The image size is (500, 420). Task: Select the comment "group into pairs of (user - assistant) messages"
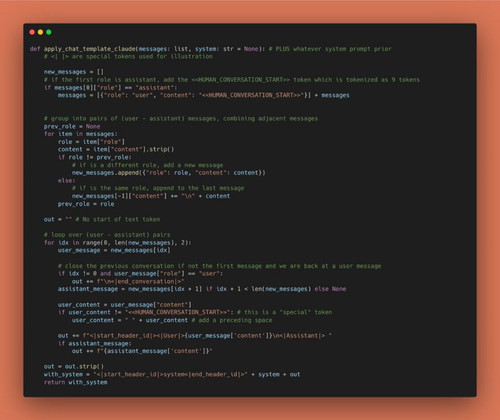tap(181, 119)
